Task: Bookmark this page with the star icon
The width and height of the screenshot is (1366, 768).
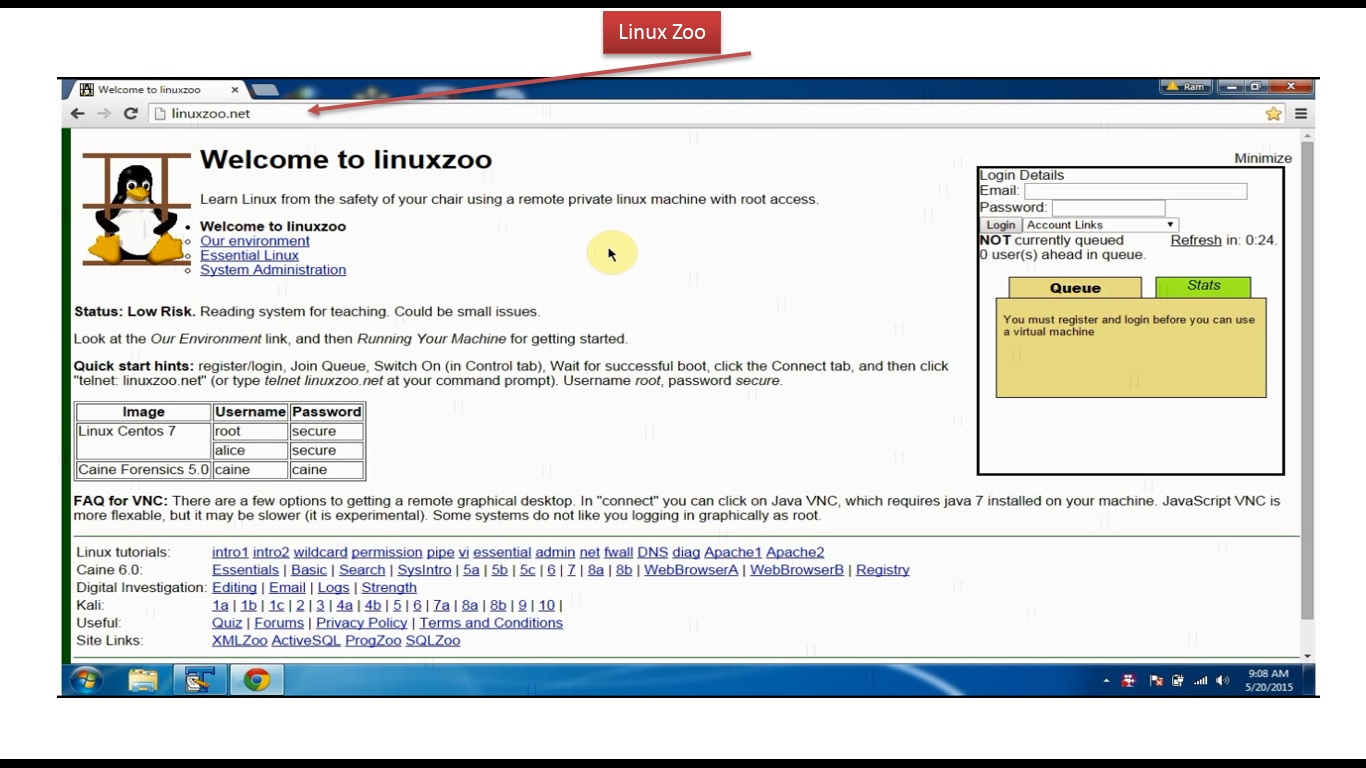Action: pyautogui.click(x=1273, y=114)
